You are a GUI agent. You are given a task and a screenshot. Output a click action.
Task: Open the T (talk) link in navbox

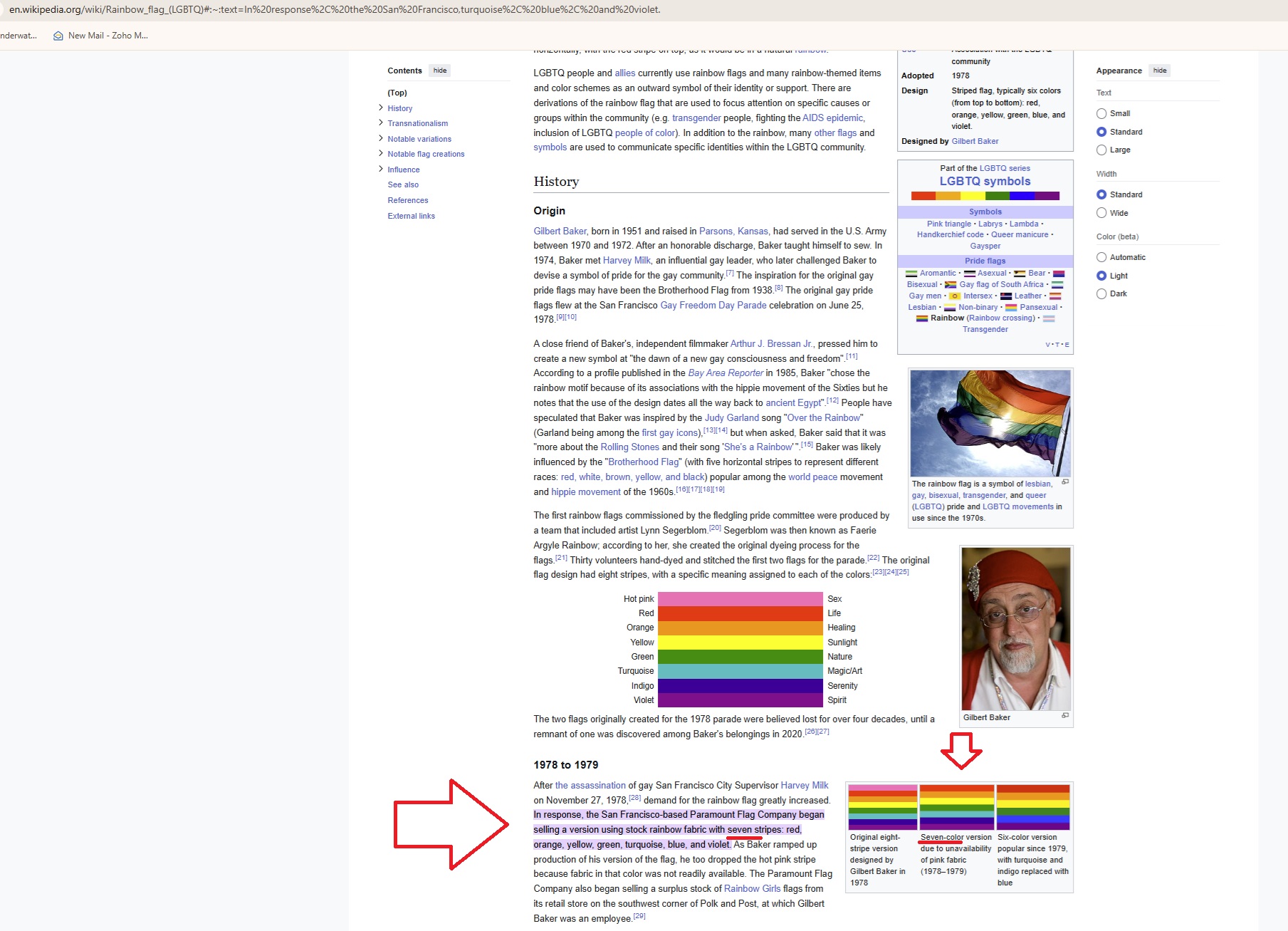[1057, 345]
